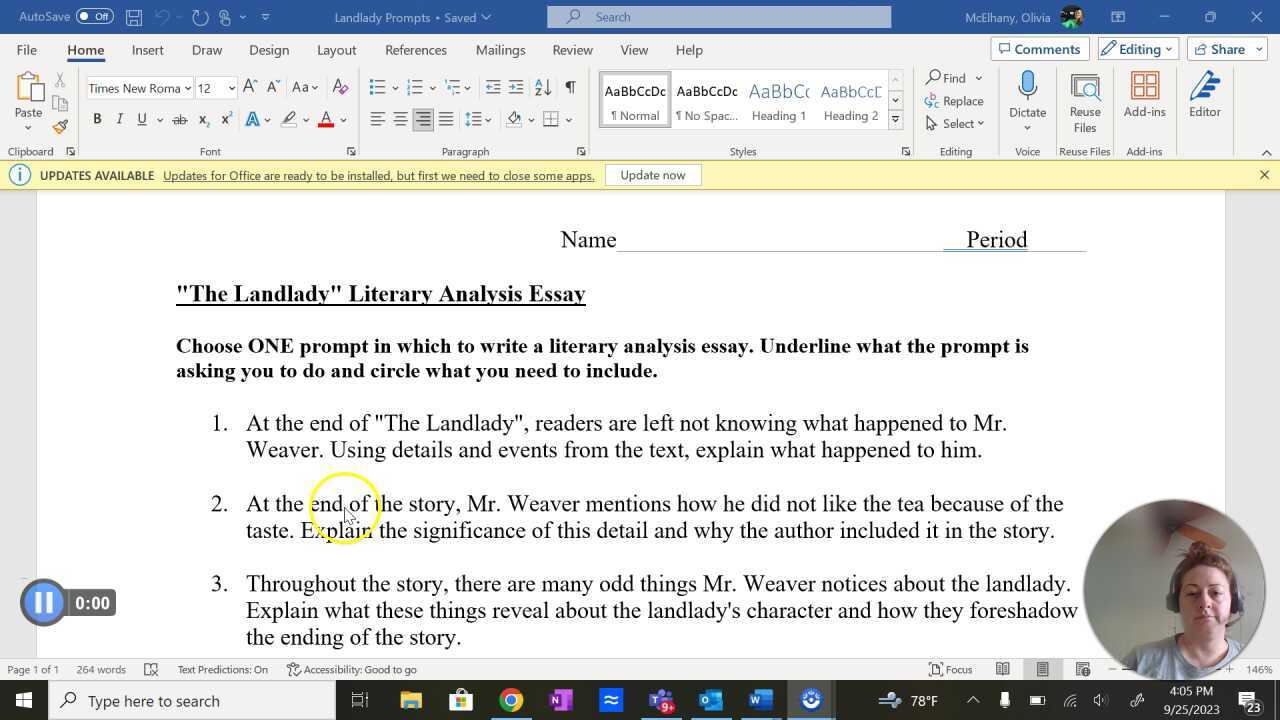The width and height of the screenshot is (1280, 720).
Task: Toggle AutoSave switch on
Action: [x=95, y=17]
